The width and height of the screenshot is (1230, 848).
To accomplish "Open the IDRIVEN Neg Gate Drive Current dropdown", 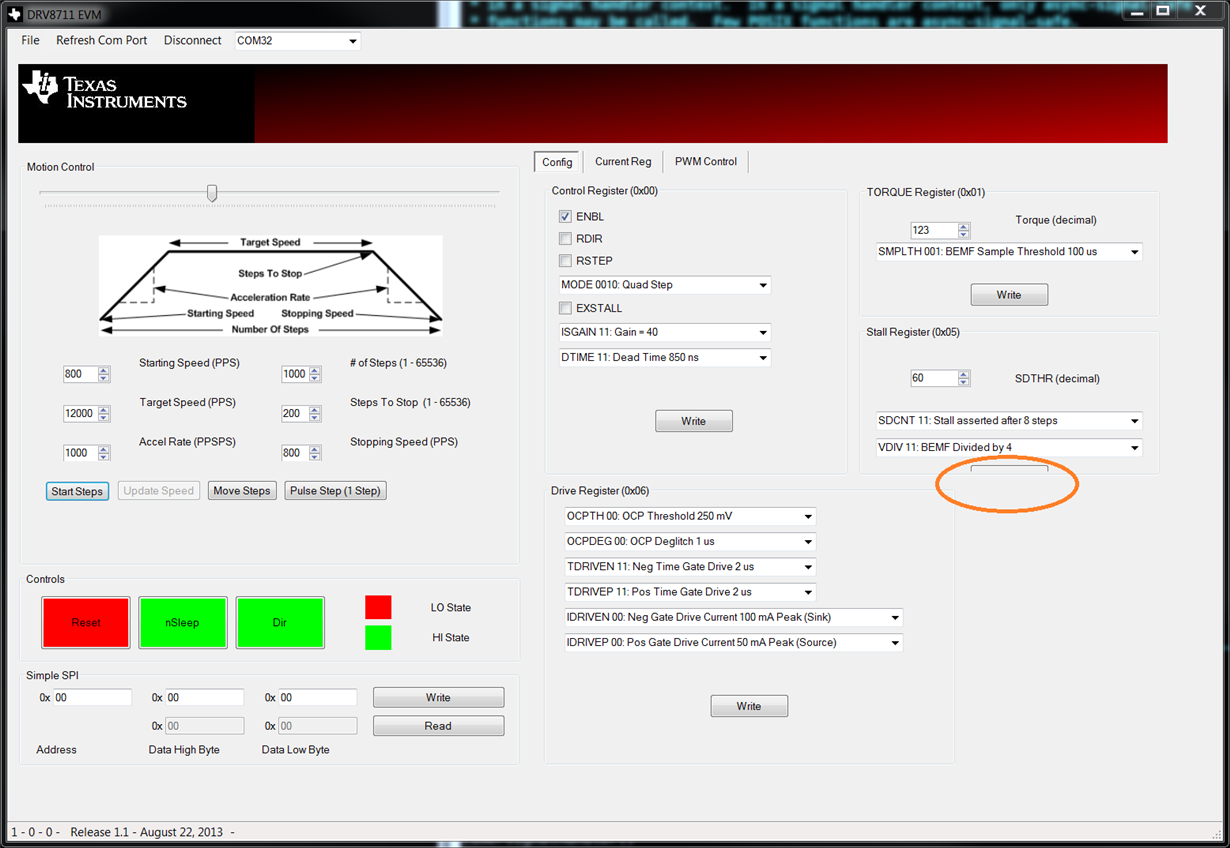I will pyautogui.click(x=734, y=617).
